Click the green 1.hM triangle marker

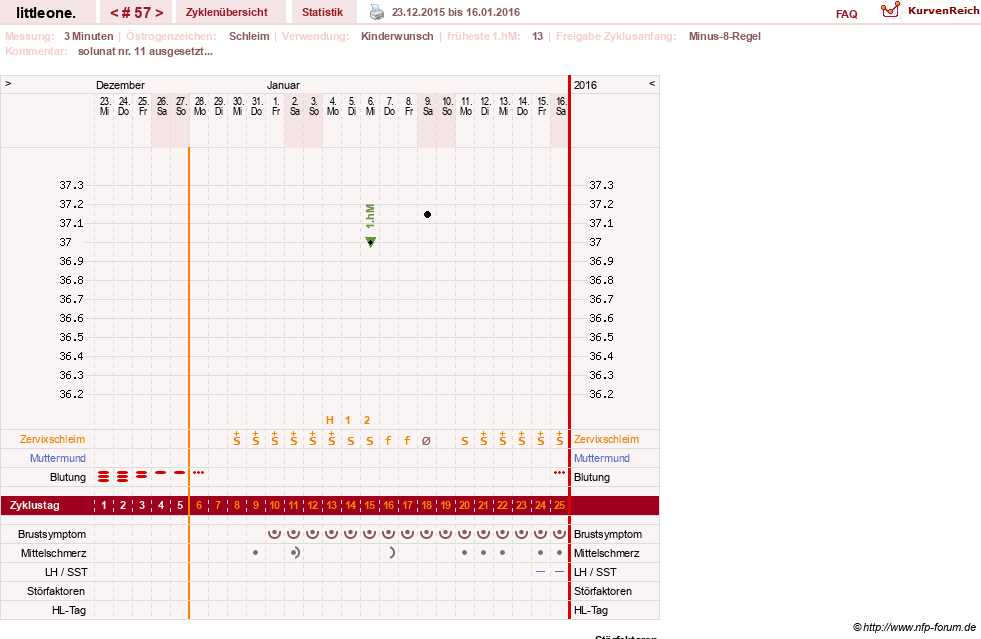pyautogui.click(x=370, y=242)
